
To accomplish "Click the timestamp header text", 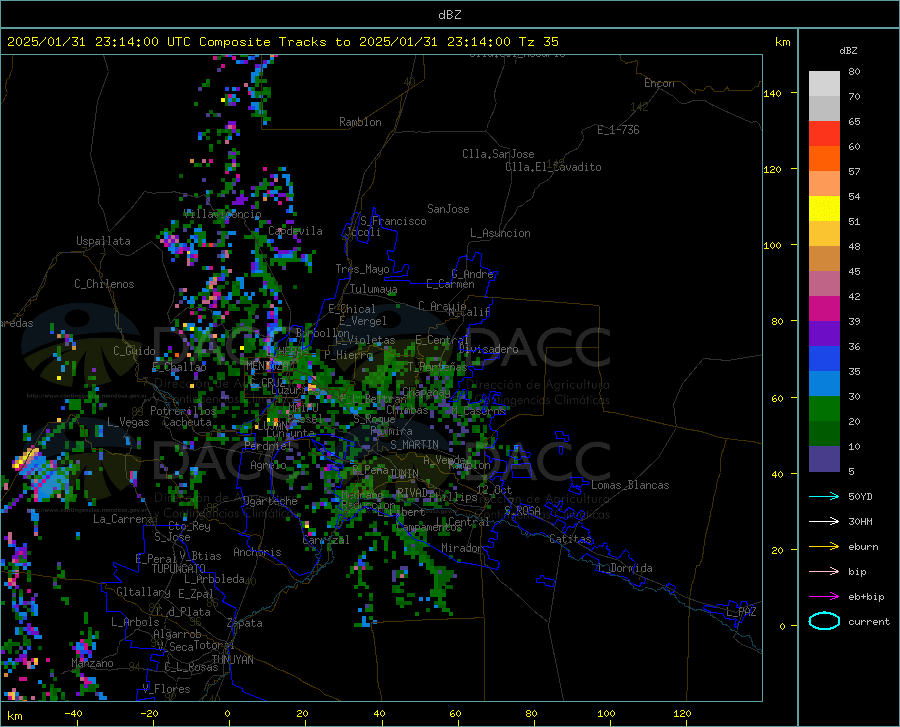I will coord(282,42).
